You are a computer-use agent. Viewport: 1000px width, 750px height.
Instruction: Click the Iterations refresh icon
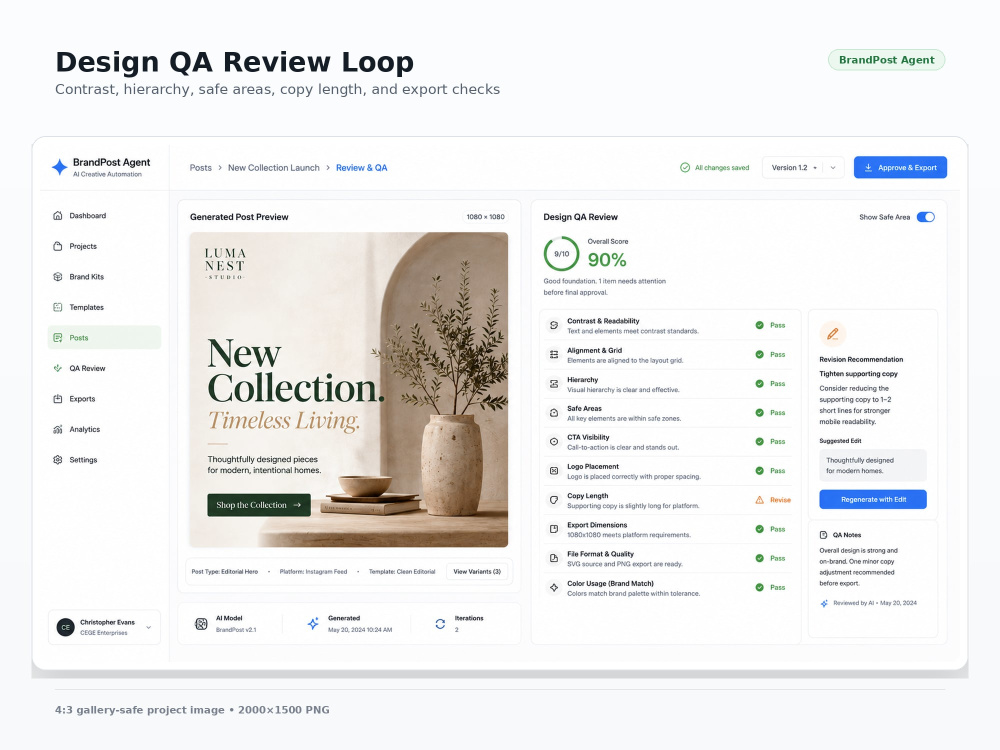(440, 624)
